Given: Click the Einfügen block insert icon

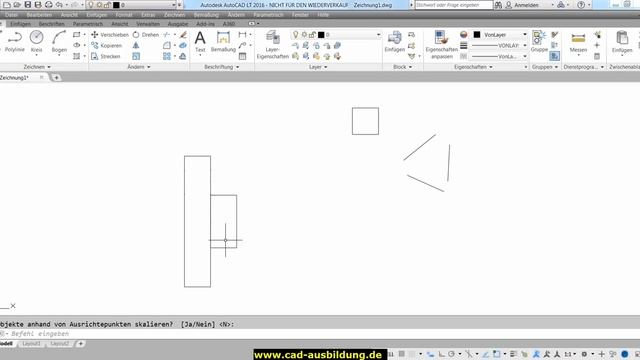Looking at the screenshot, I should click(395, 41).
